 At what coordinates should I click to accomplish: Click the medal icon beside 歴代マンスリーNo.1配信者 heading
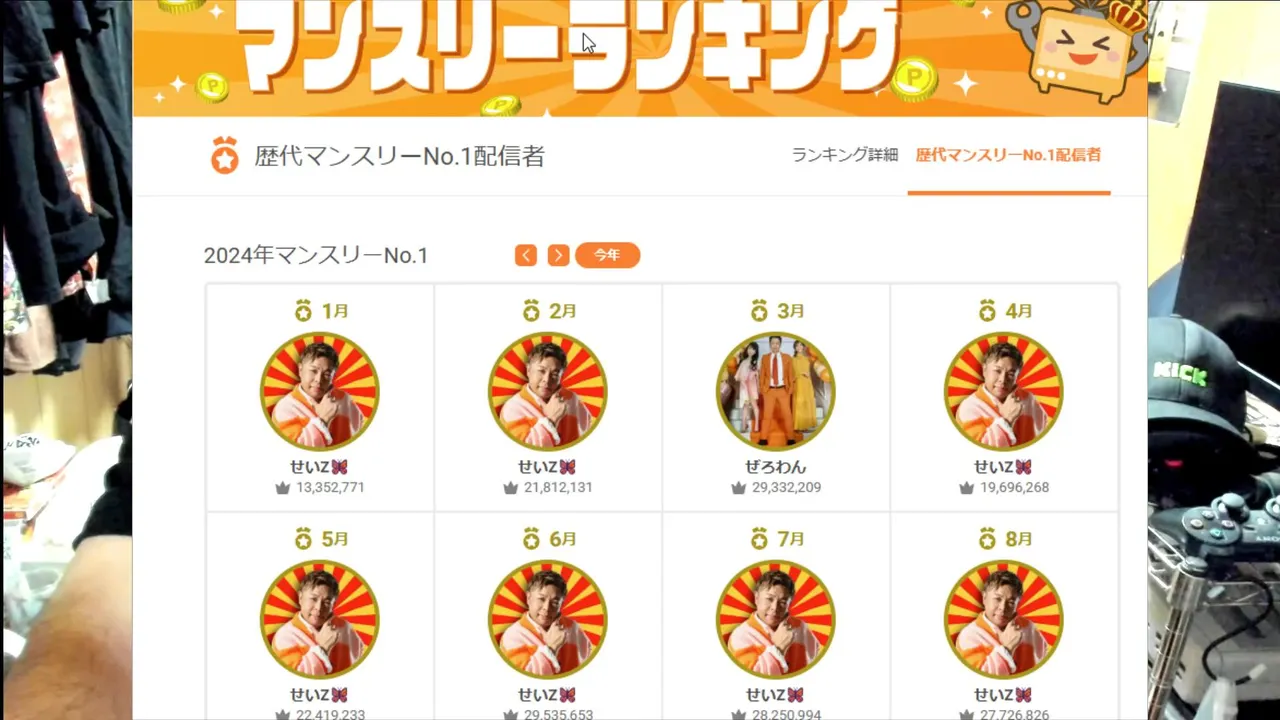[x=225, y=157]
